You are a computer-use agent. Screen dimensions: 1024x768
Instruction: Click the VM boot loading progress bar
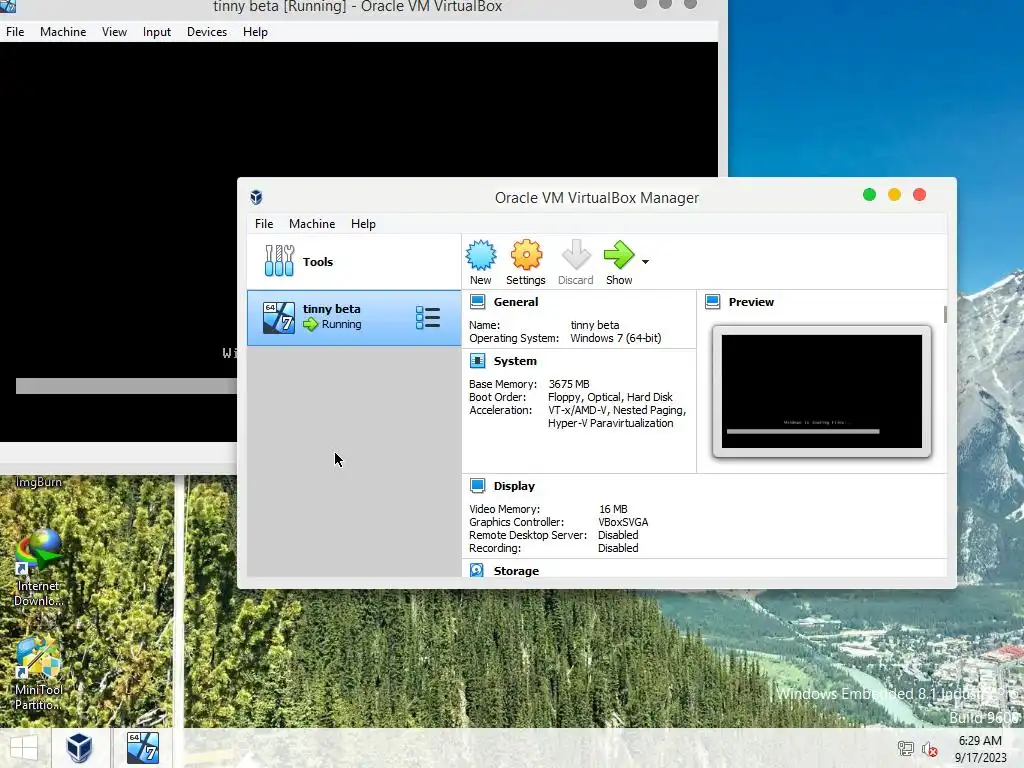tap(126, 386)
